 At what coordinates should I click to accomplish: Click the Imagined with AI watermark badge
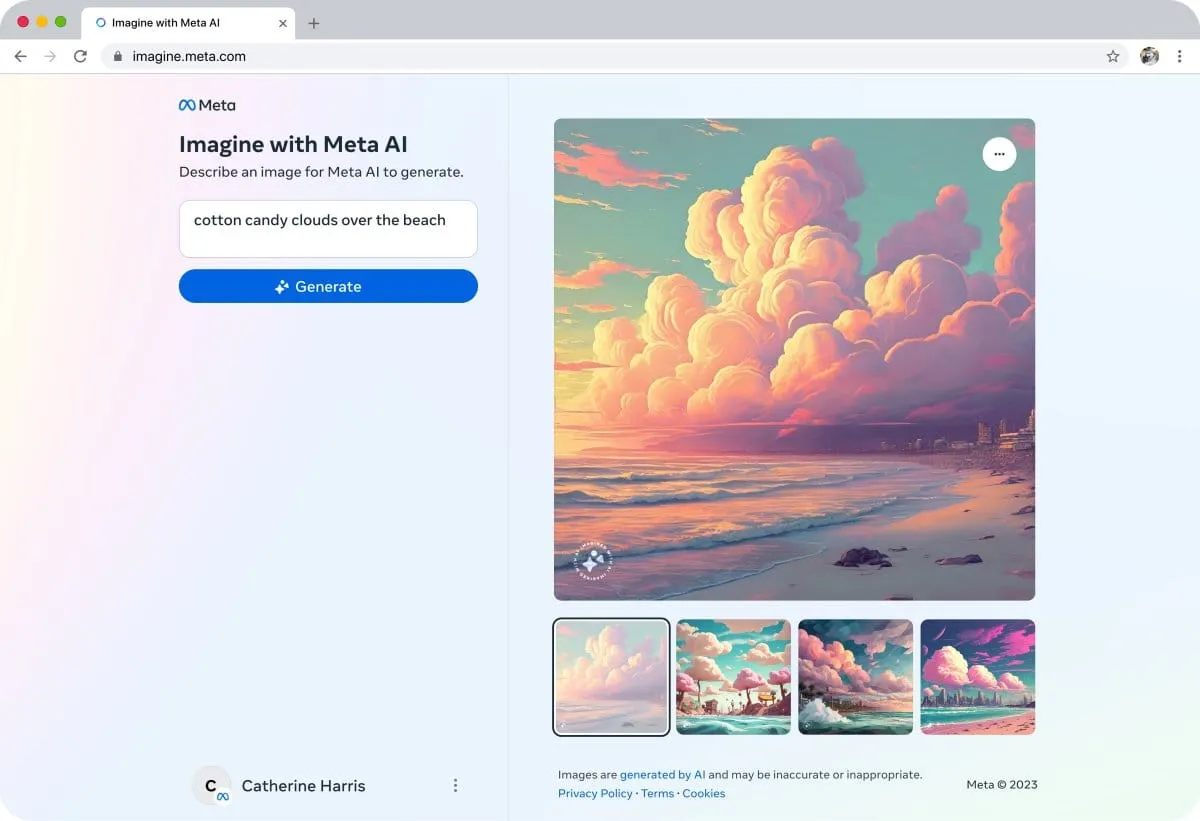593,563
